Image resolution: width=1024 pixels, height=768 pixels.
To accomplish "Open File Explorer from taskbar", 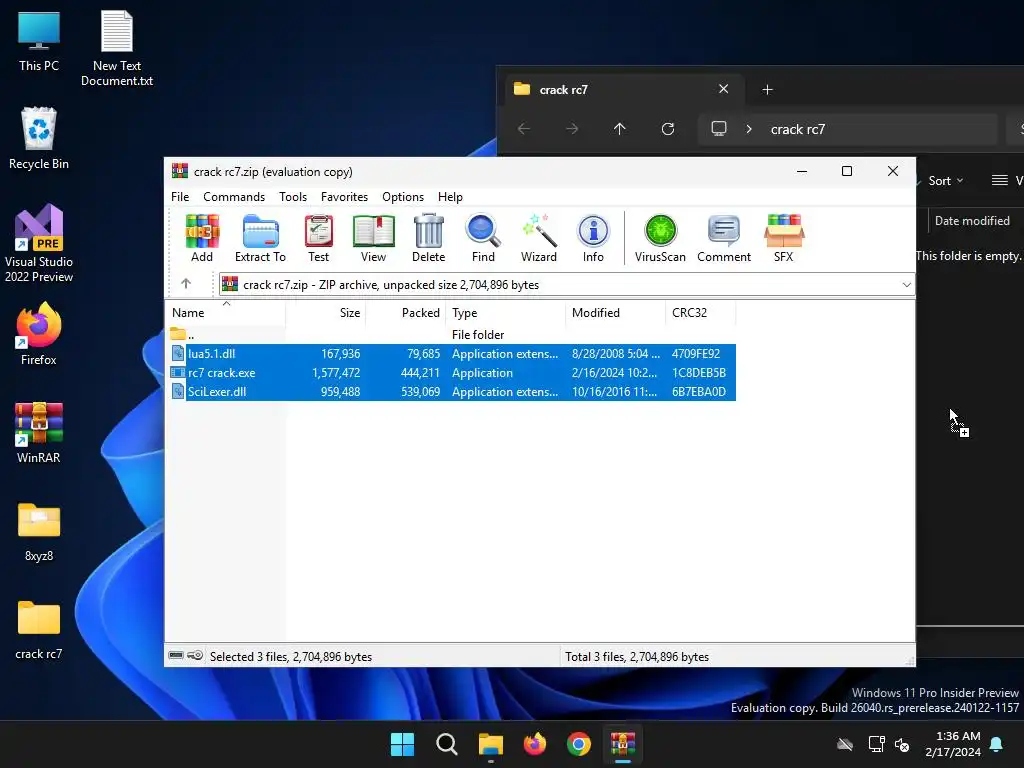I will (490, 744).
